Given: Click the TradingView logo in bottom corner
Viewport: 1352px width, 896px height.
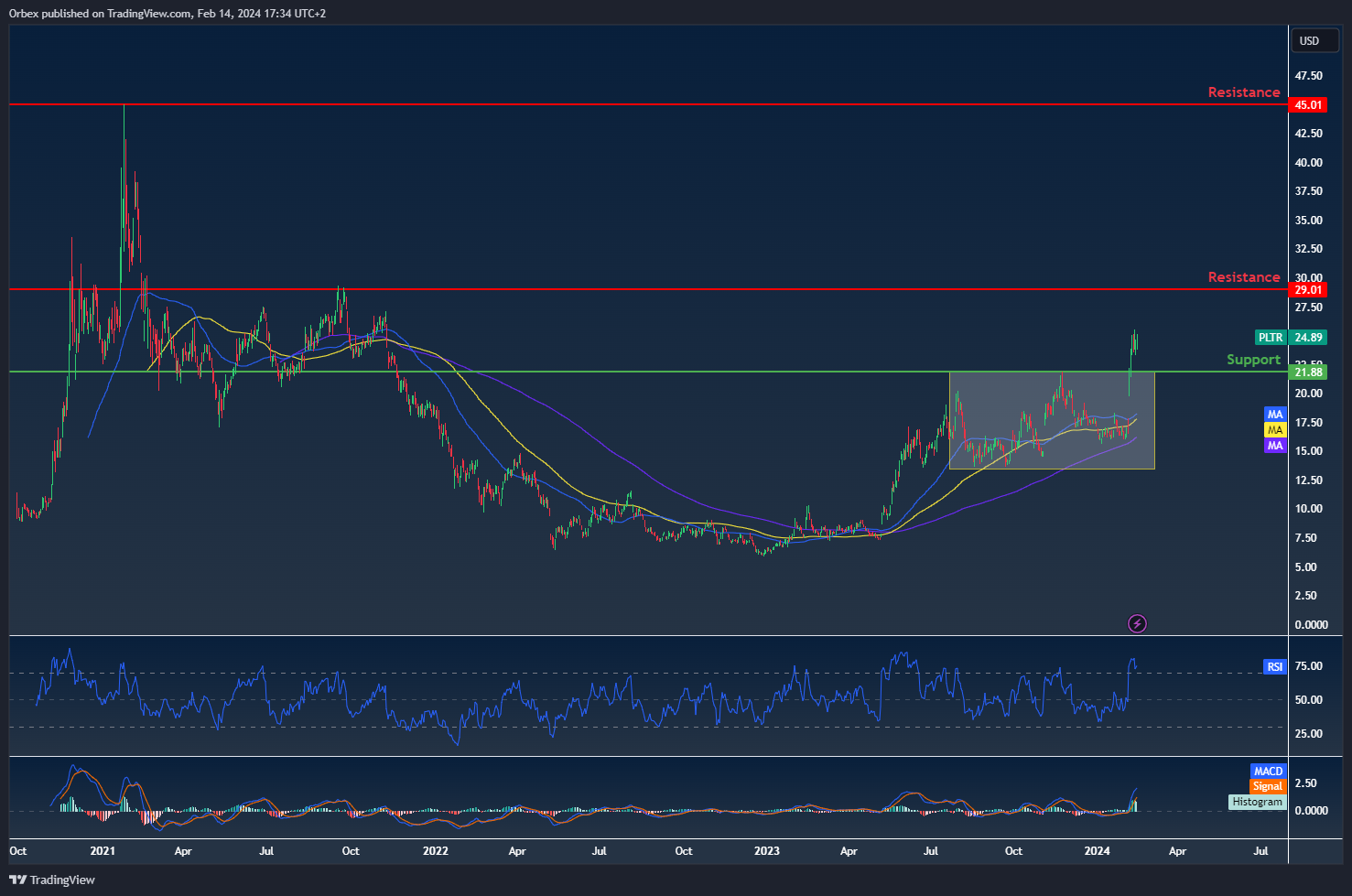Looking at the screenshot, I should coord(53,880).
